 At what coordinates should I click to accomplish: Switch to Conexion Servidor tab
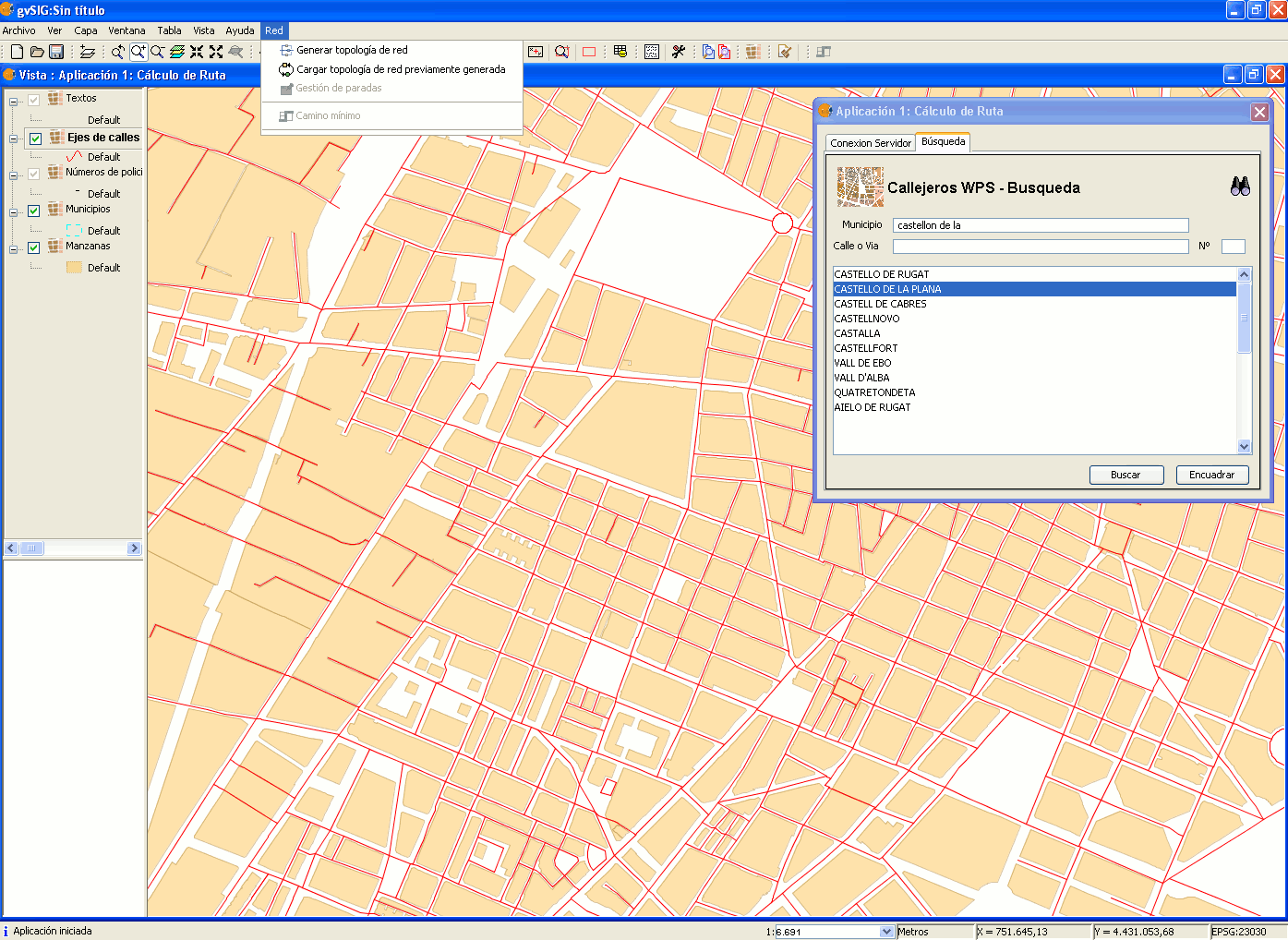pyautogui.click(x=871, y=143)
